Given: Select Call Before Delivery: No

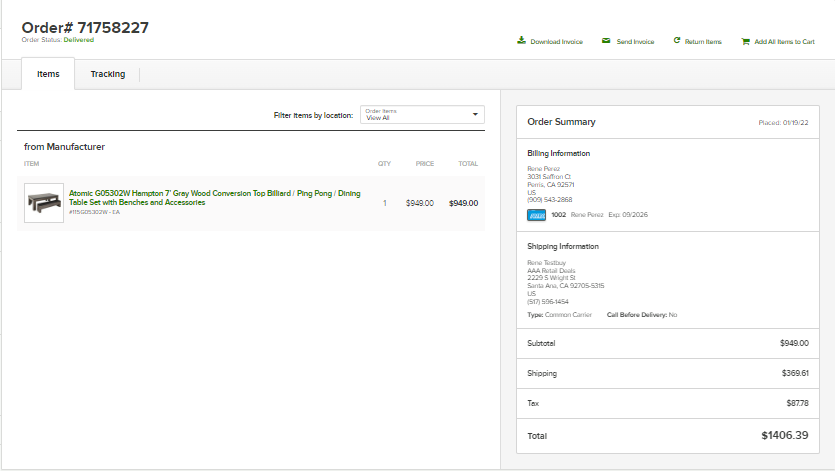Looking at the screenshot, I should [642, 315].
